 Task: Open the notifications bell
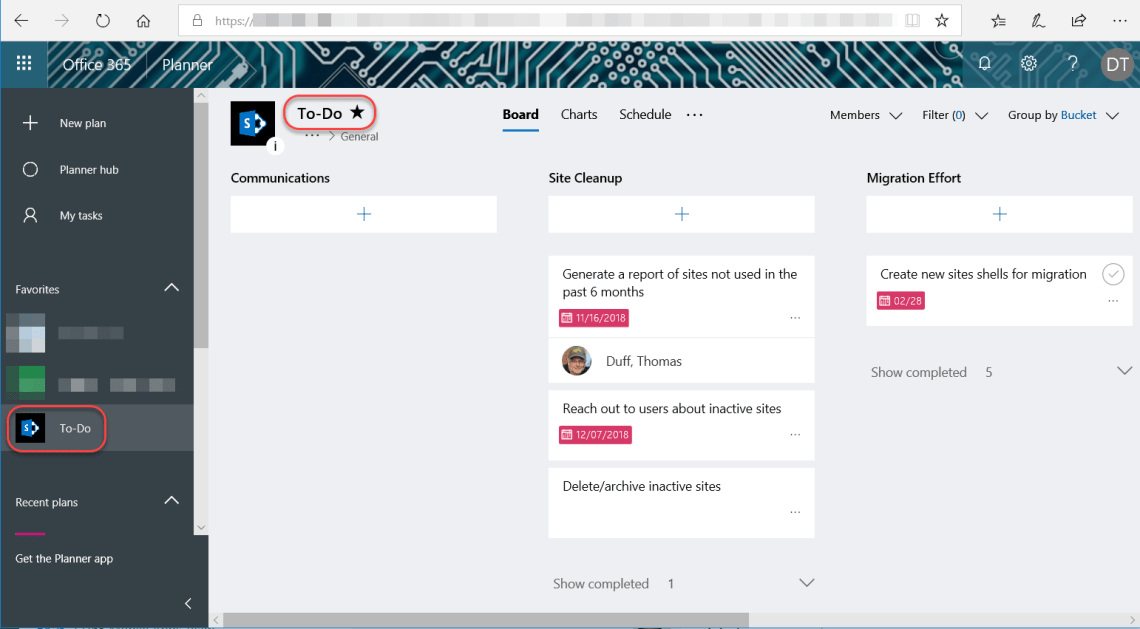[984, 63]
